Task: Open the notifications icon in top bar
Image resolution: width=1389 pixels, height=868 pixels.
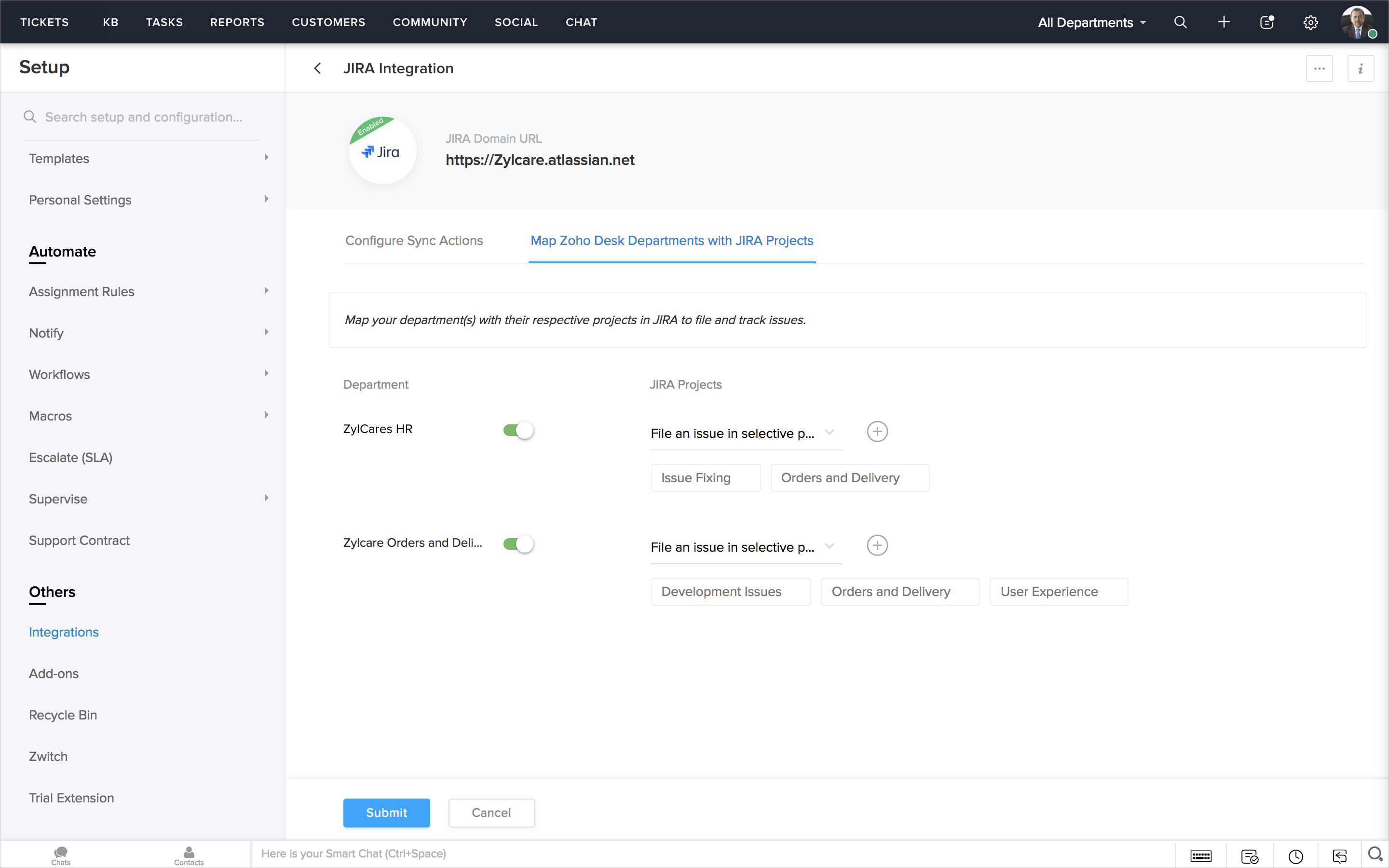Action: coord(1267,22)
